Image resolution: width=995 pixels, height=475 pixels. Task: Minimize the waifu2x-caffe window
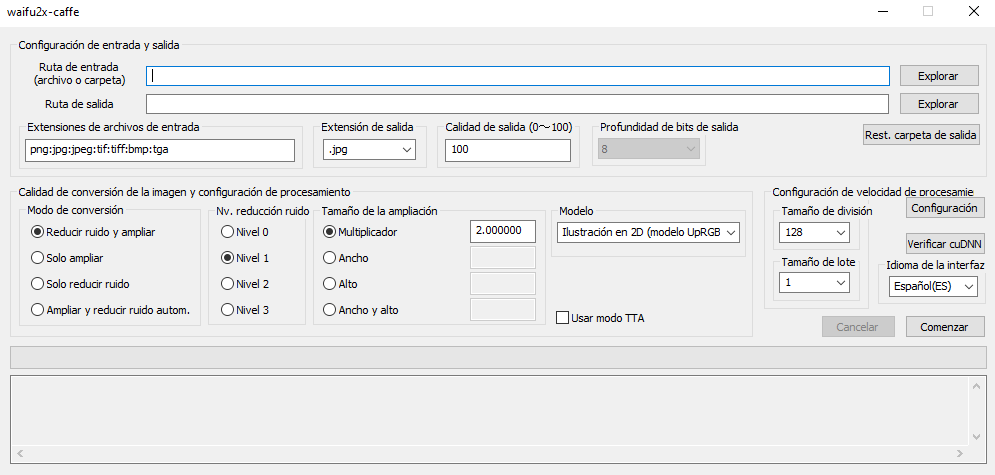[x=884, y=11]
